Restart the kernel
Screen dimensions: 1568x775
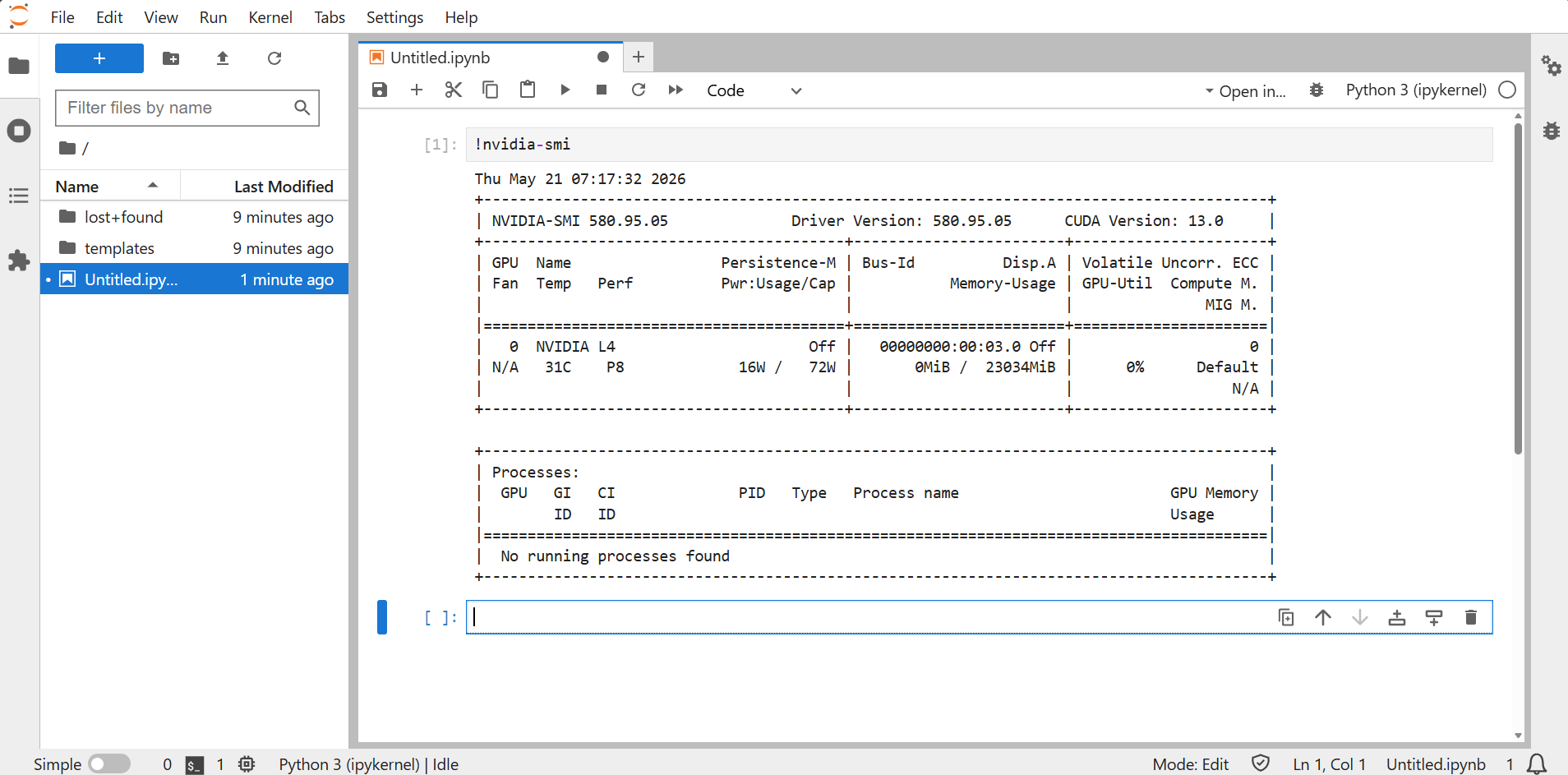pyautogui.click(x=639, y=90)
